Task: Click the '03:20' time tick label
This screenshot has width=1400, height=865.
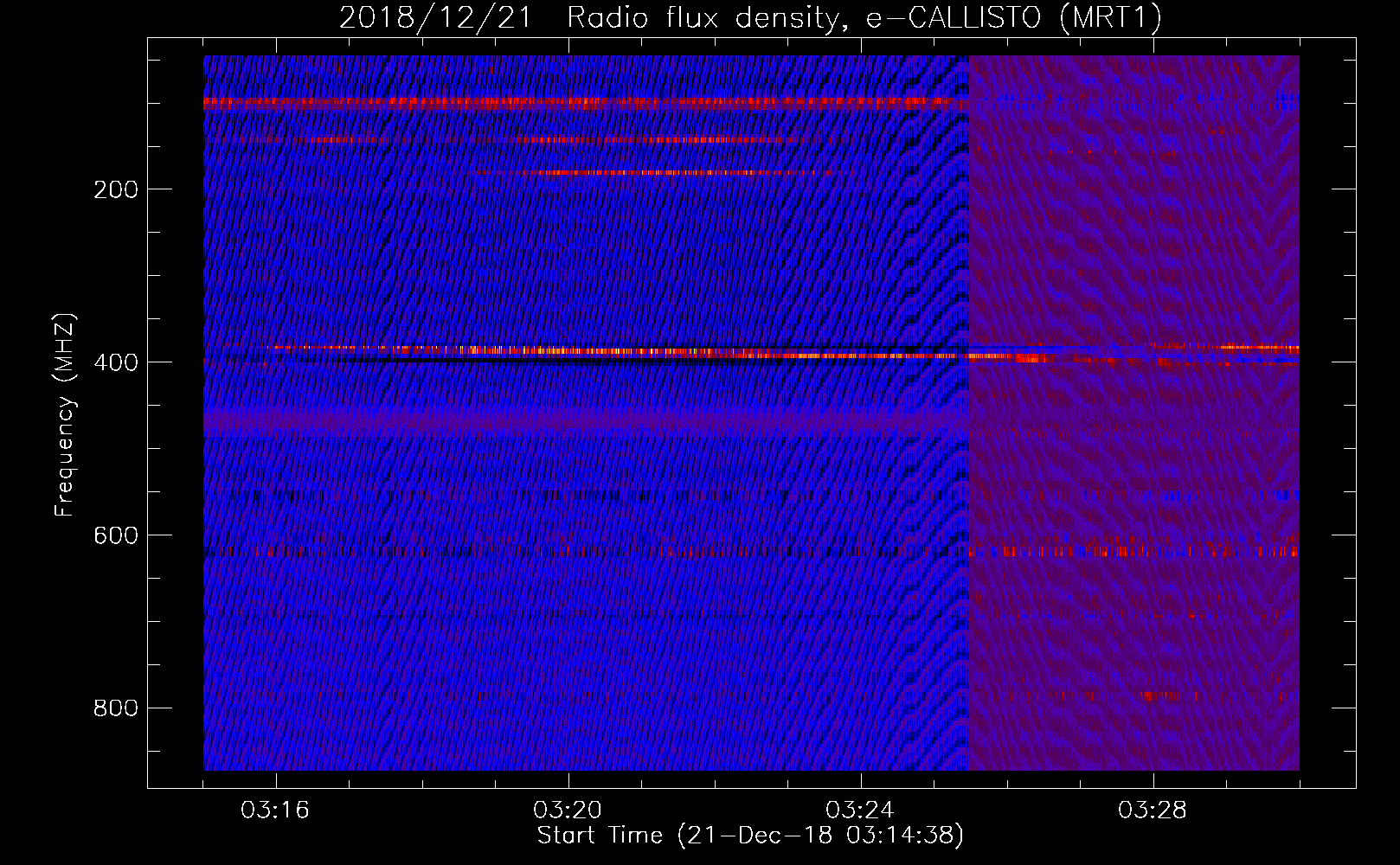Action: point(568,811)
